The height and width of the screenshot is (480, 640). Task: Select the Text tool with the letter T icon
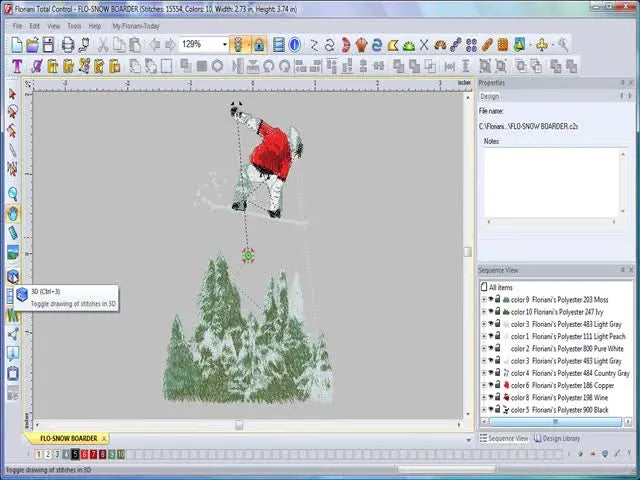coord(17,66)
